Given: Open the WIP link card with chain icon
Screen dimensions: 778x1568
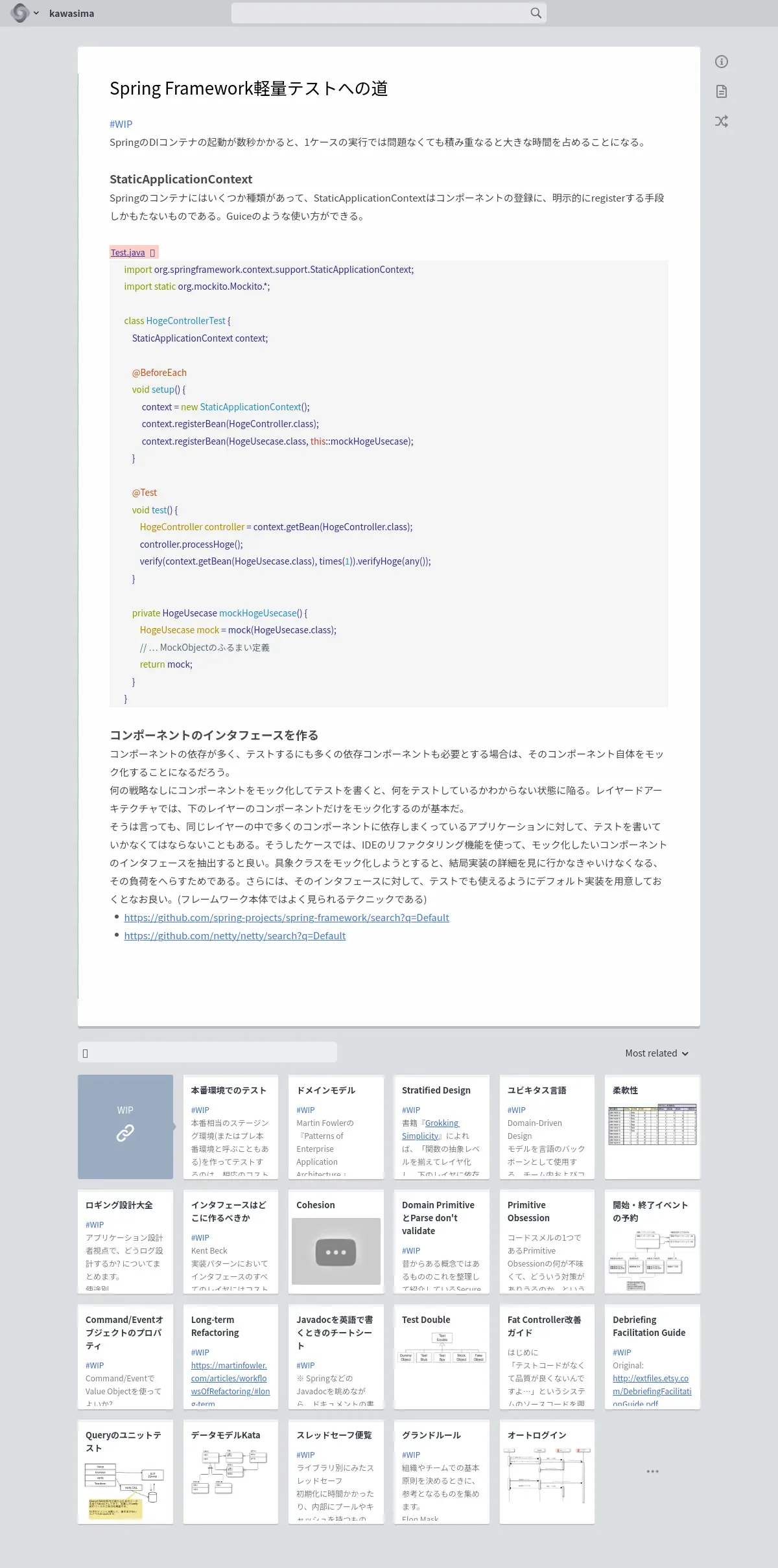Looking at the screenshot, I should click(125, 1127).
